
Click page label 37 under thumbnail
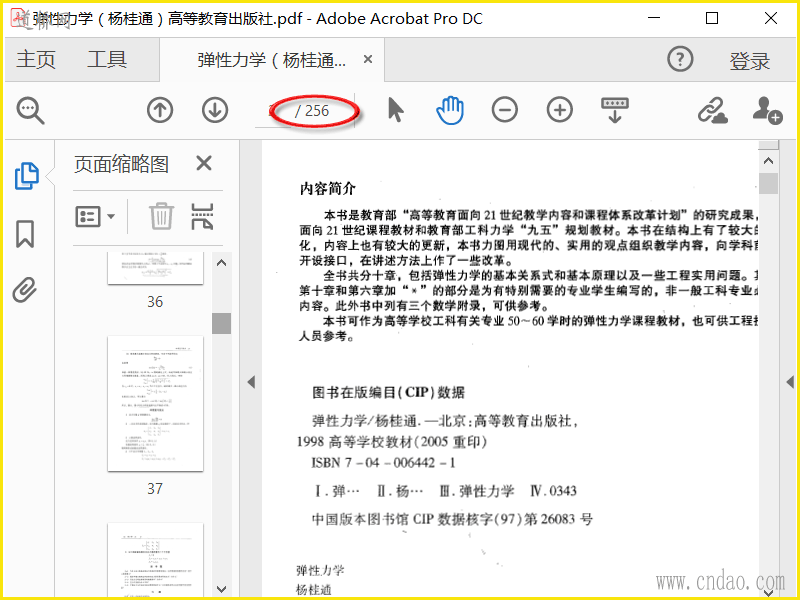[x=155, y=489]
